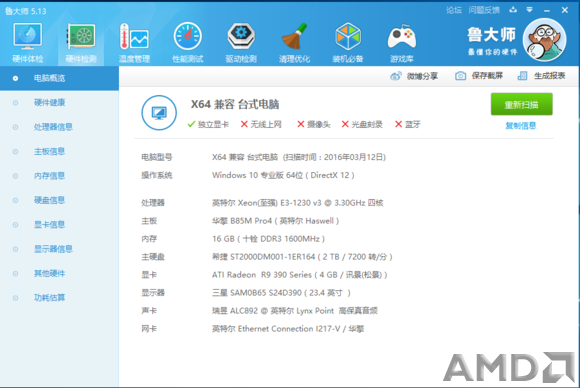Click the X64 兼容 台式电脑 heading
Image resolution: width=580 pixels, height=388 pixels.
pyautogui.click(x=235, y=104)
